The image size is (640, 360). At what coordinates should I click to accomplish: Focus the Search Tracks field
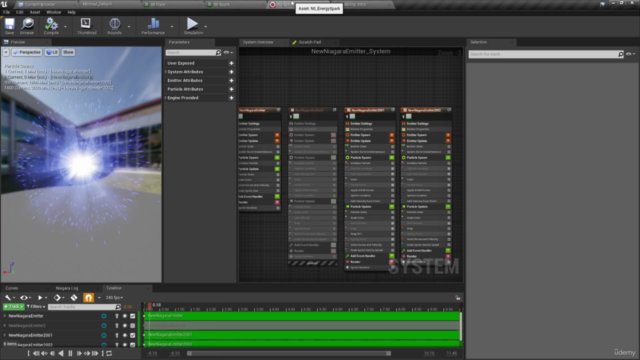tap(84, 307)
